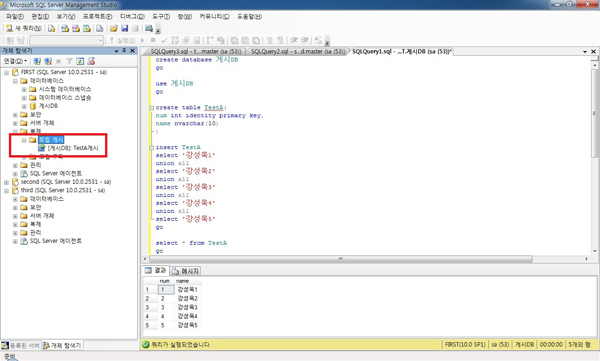Open the 도움말 menu
600x361 pixels.
point(249,16)
